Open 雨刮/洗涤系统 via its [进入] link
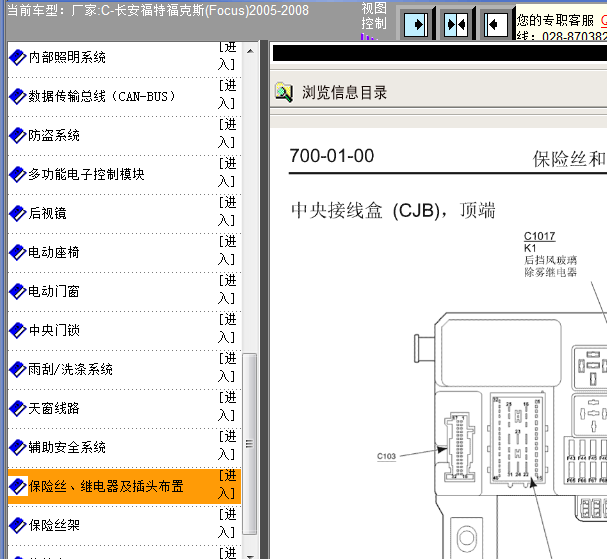The image size is (607, 559). click(227, 367)
